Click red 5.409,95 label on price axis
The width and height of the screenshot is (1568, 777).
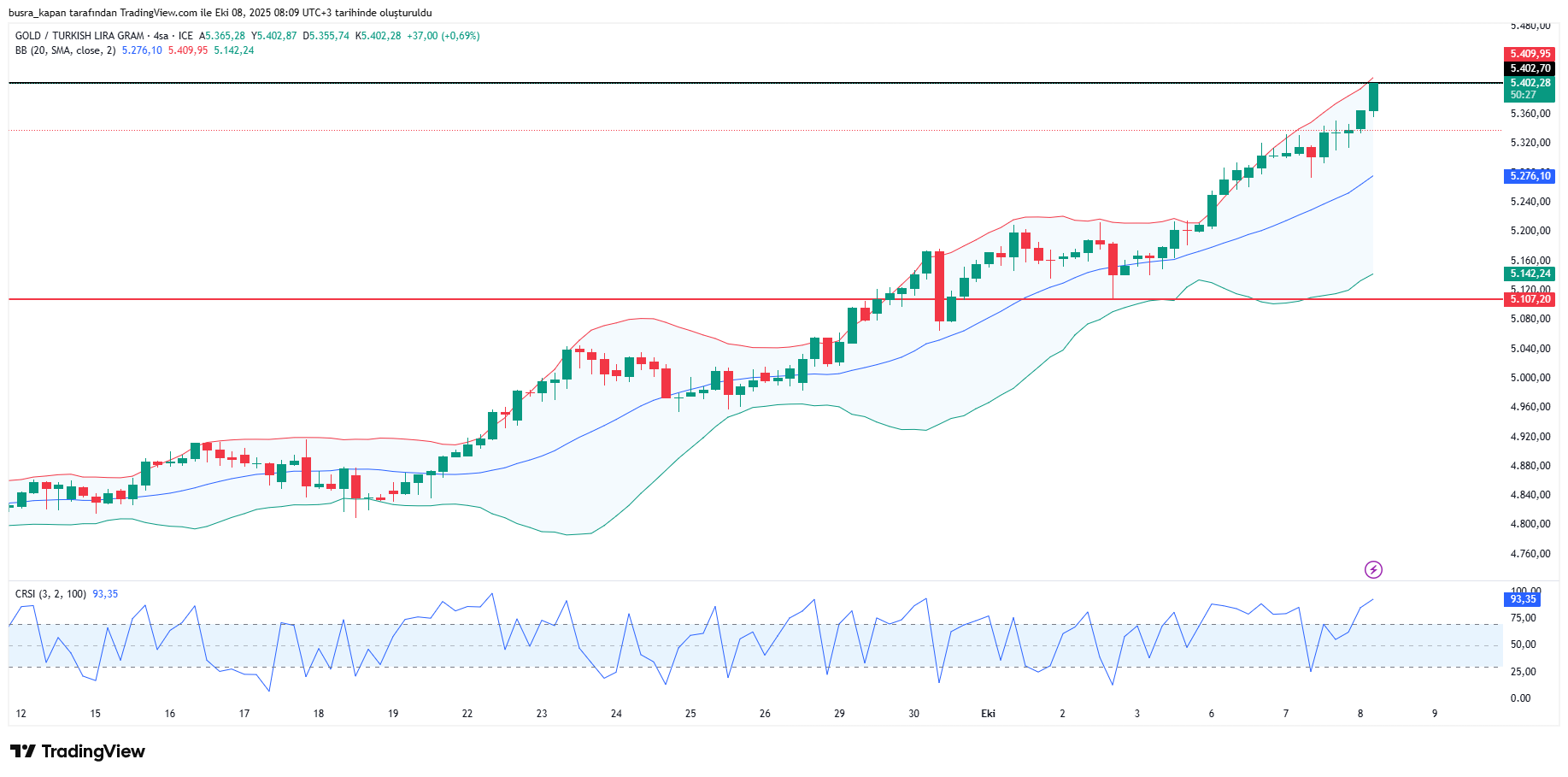point(1529,54)
